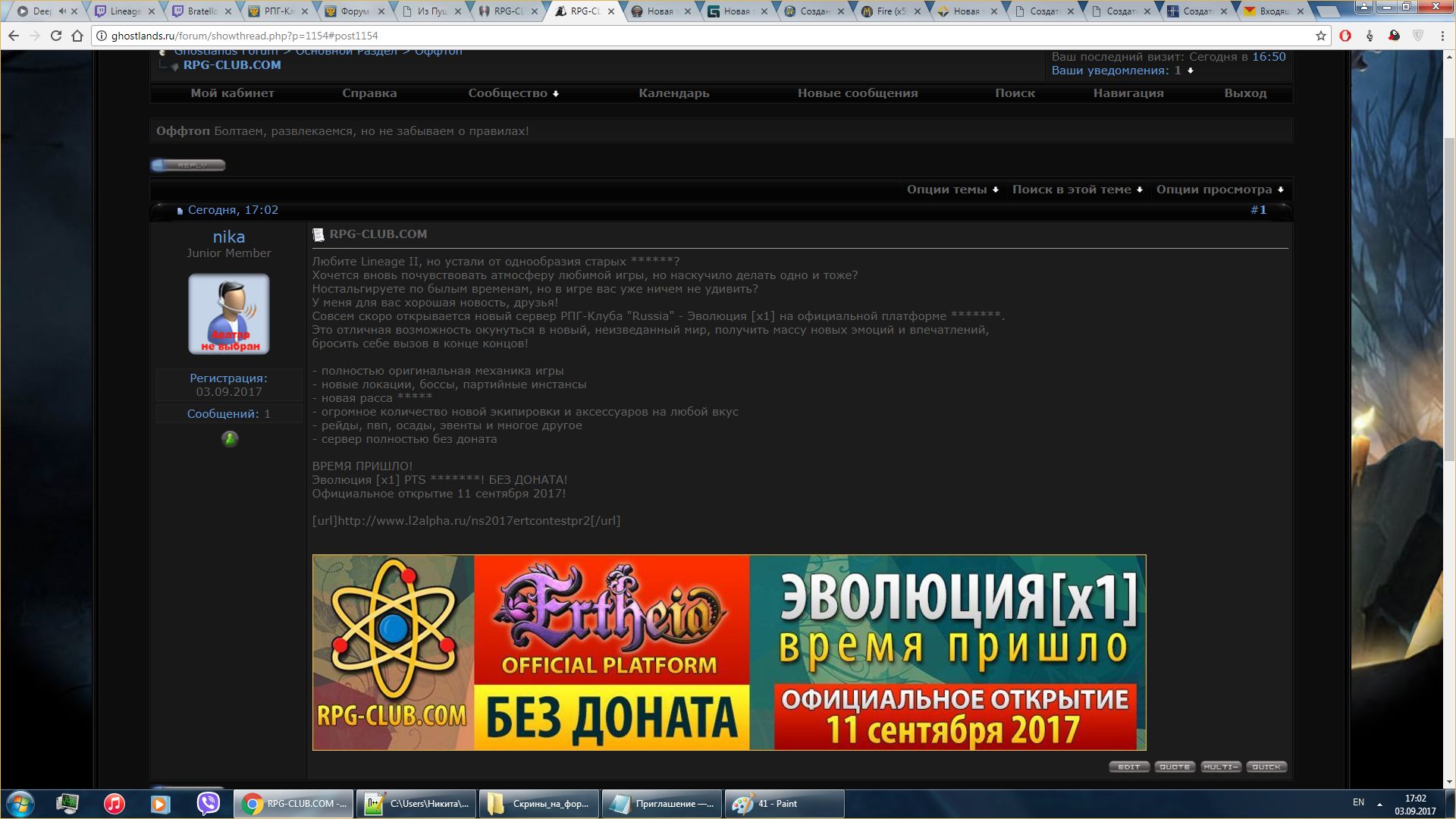Go back with the browser back arrow
Image resolution: width=1456 pixels, height=819 pixels.
tap(14, 36)
